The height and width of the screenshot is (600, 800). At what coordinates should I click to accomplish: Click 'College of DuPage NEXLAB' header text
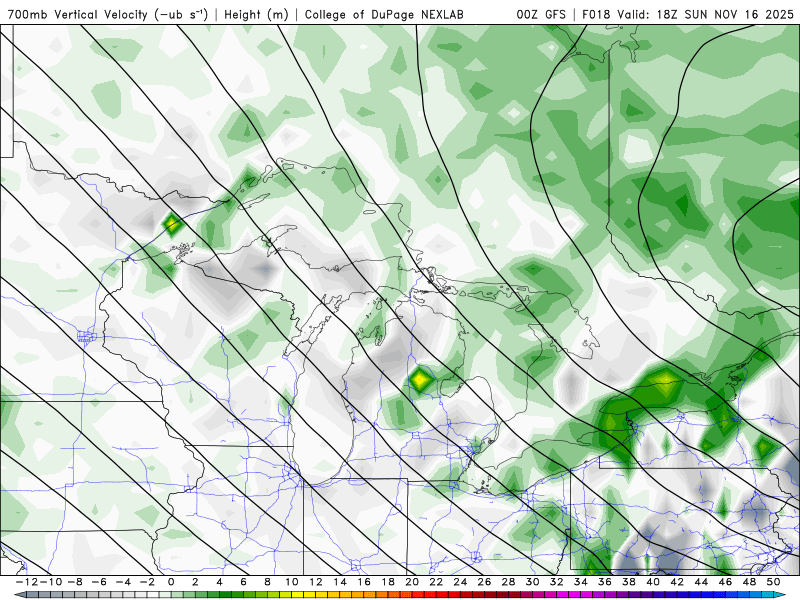pyautogui.click(x=384, y=15)
